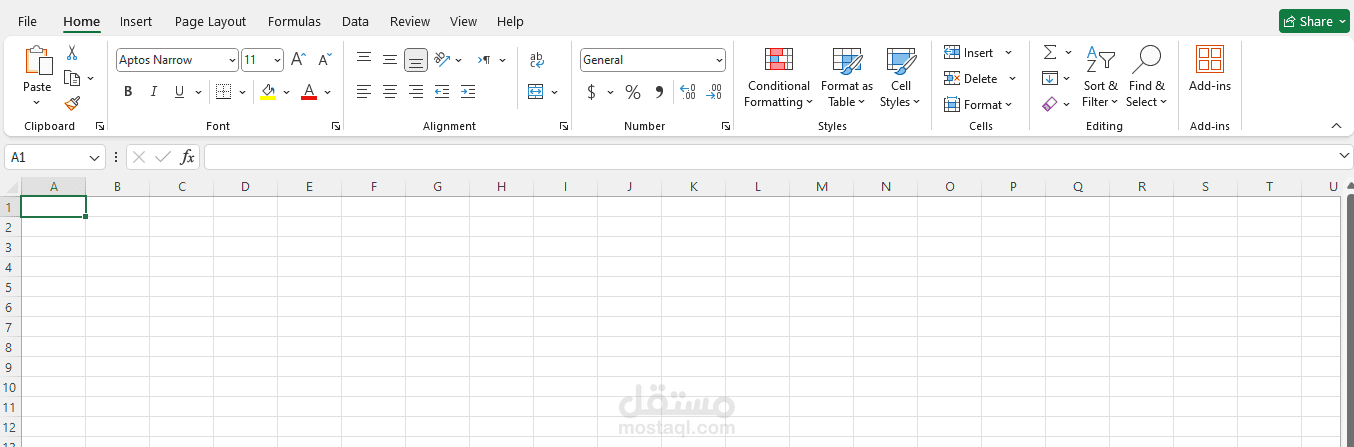1354x447 pixels.
Task: Open Font dialog launcher
Action: pyautogui.click(x=335, y=126)
